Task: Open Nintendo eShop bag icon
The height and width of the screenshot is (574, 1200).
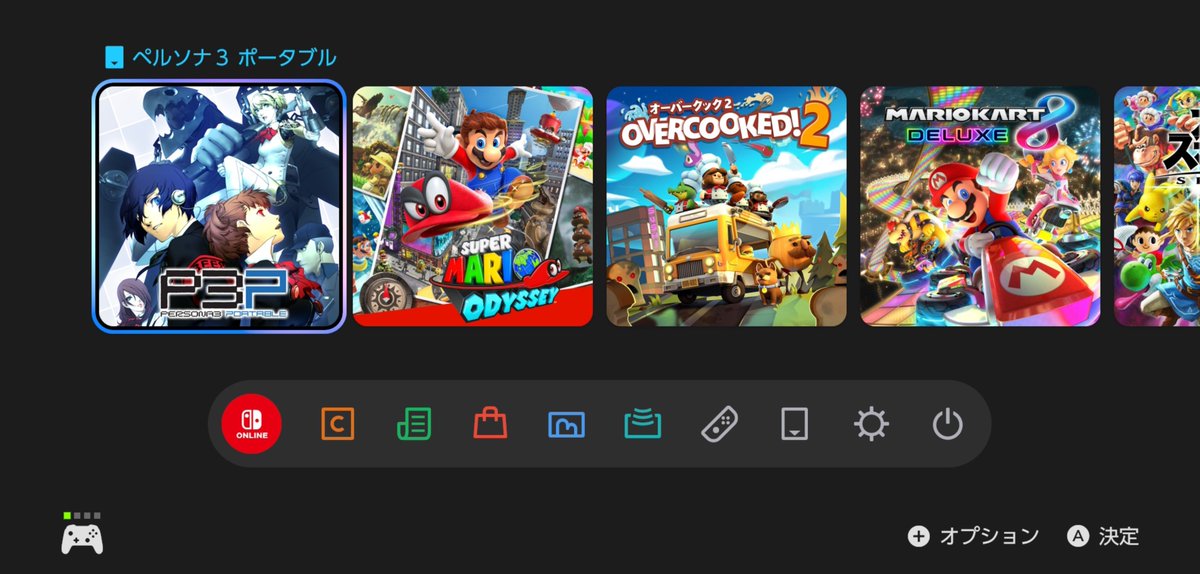Action: (x=490, y=425)
